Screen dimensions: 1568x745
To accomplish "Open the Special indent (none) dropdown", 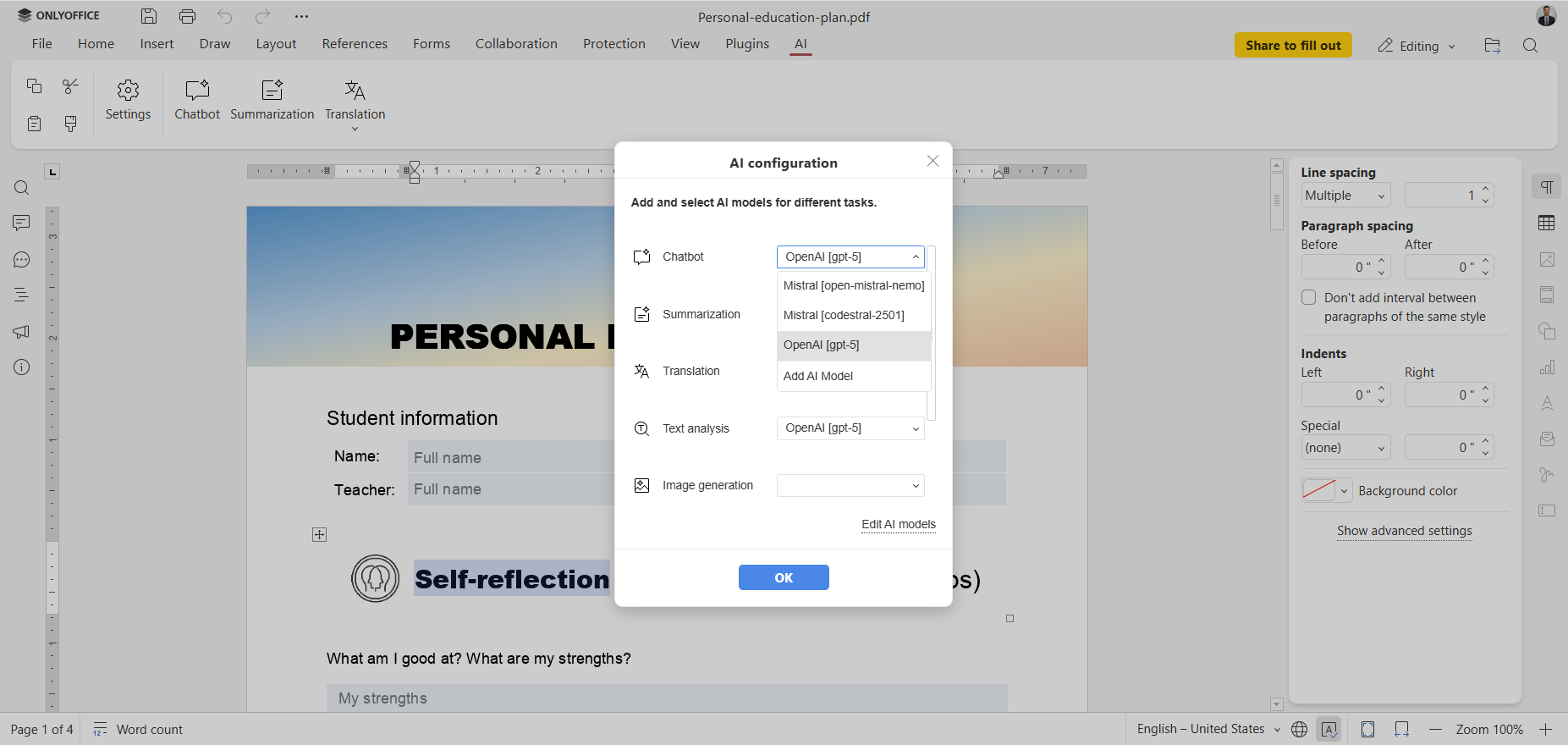I will (1346, 448).
